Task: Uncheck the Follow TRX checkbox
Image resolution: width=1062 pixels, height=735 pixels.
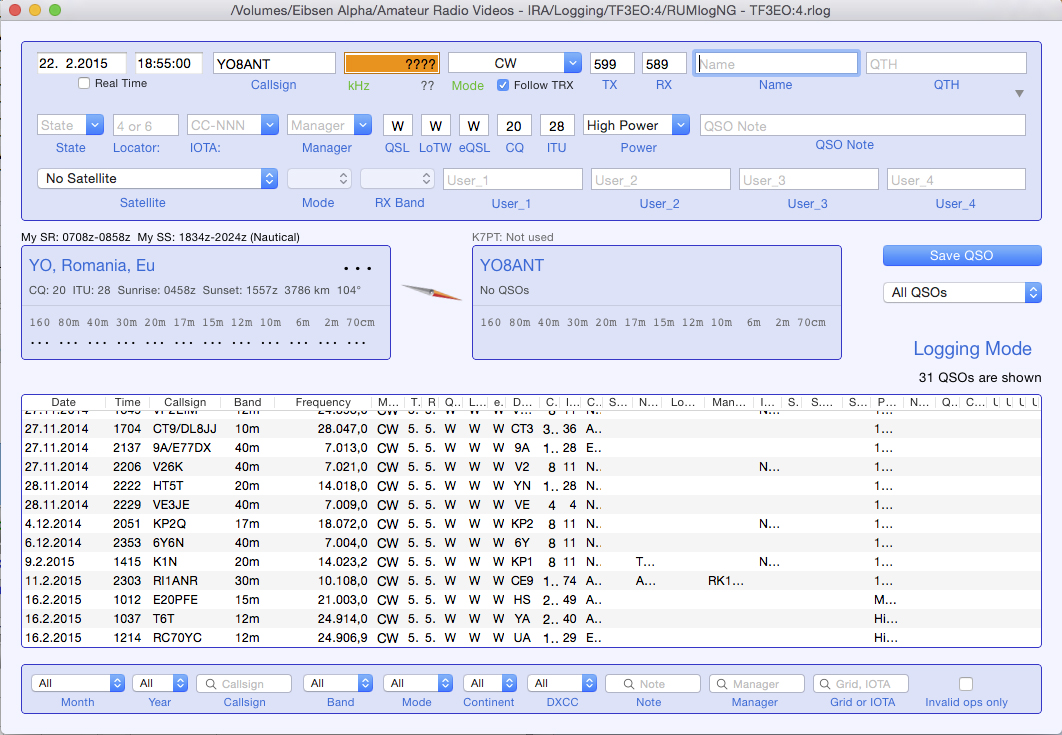Action: 503,85
